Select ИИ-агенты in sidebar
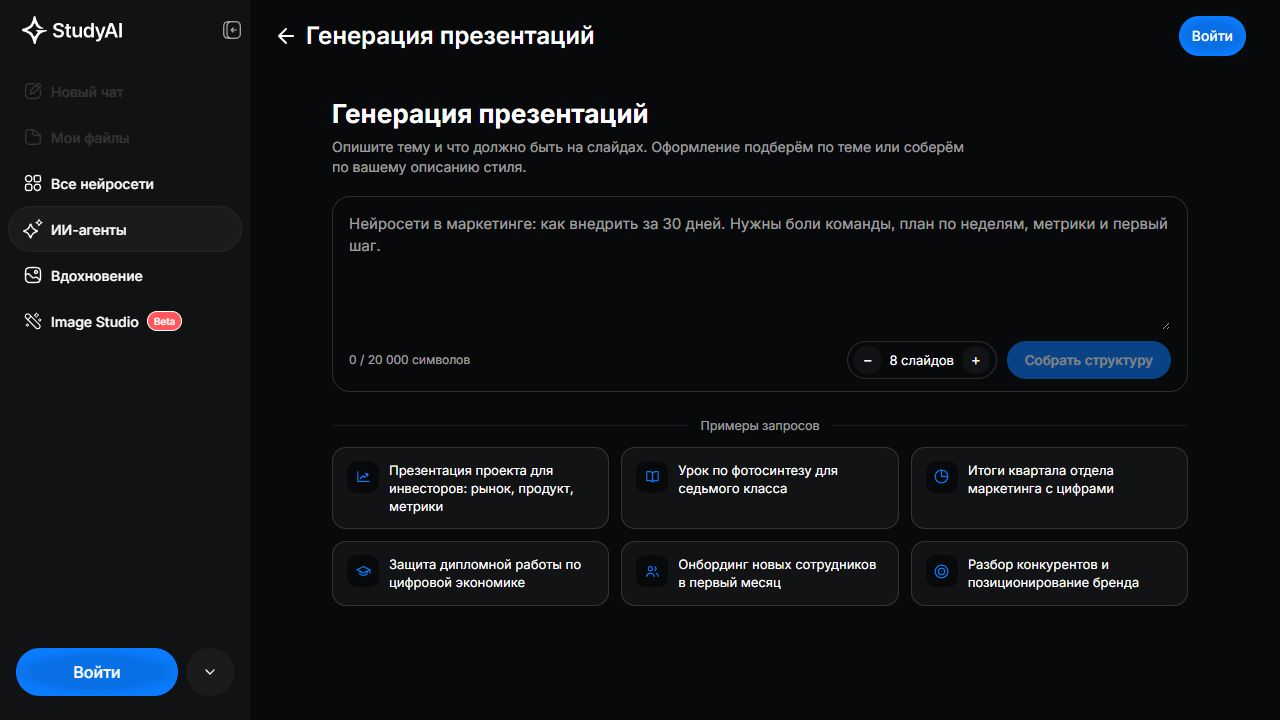 tap(125, 229)
